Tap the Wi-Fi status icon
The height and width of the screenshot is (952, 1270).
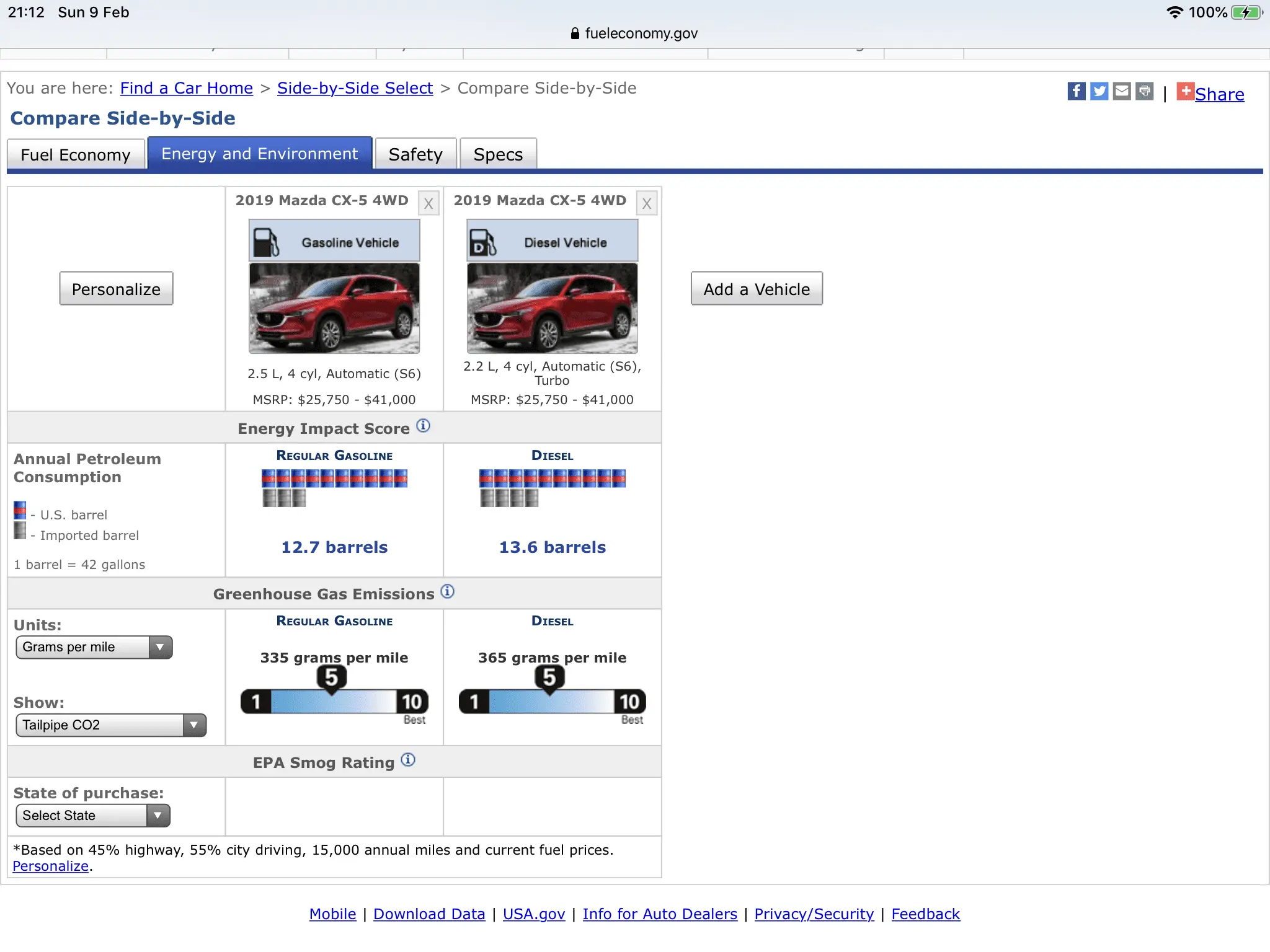click(x=1174, y=12)
